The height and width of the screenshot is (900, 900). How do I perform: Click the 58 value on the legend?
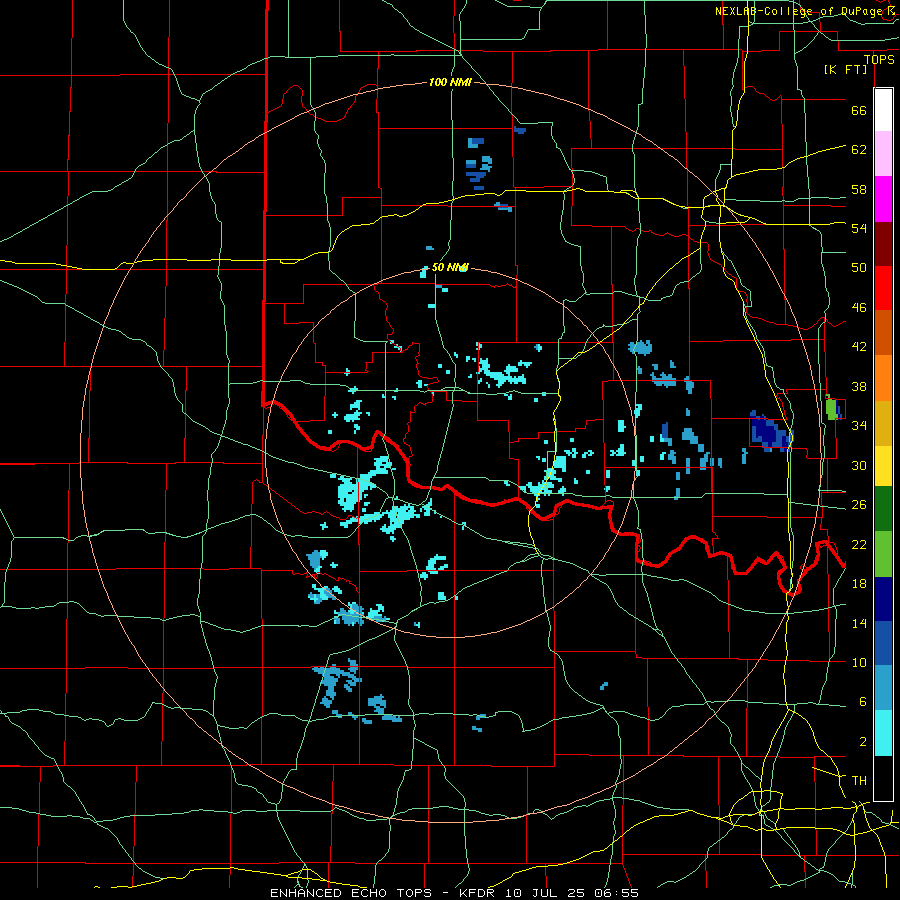tap(859, 189)
